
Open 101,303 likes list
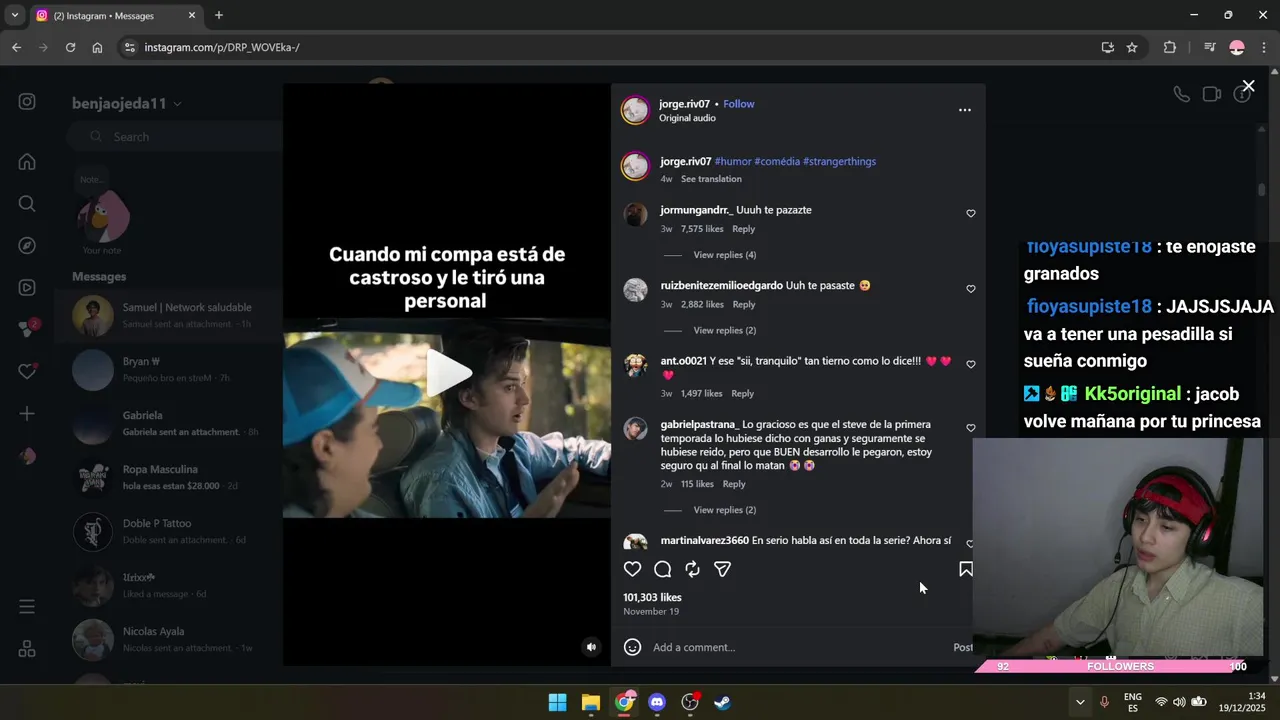tap(652, 597)
